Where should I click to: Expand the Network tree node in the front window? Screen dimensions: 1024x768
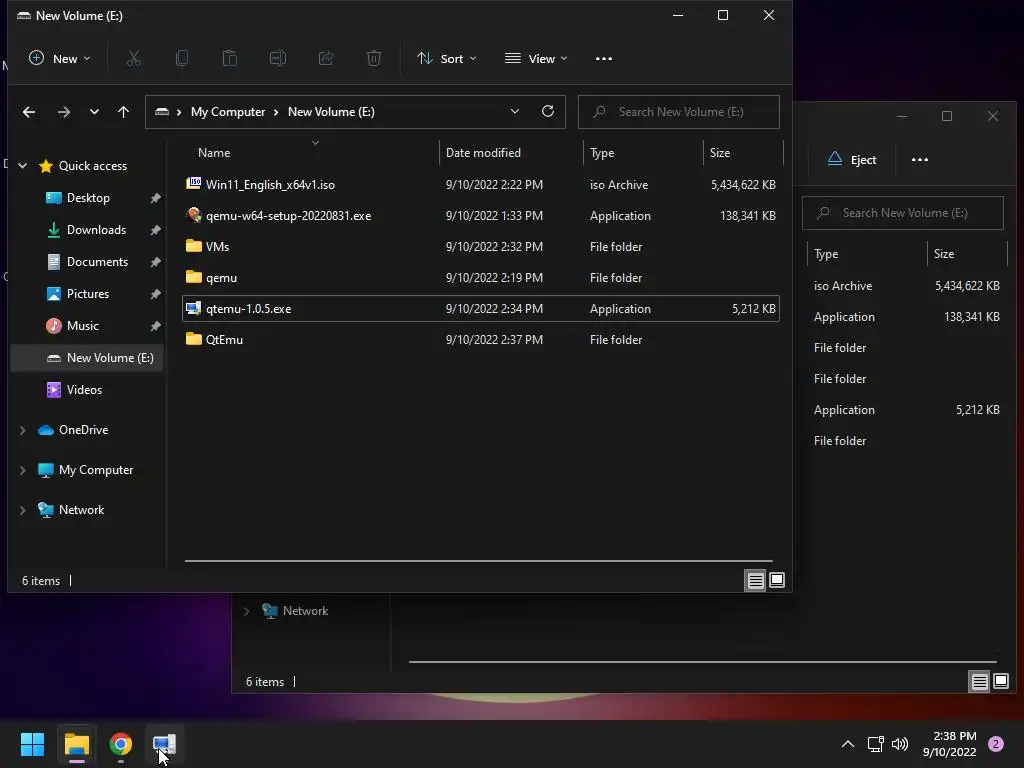[x=23, y=510]
